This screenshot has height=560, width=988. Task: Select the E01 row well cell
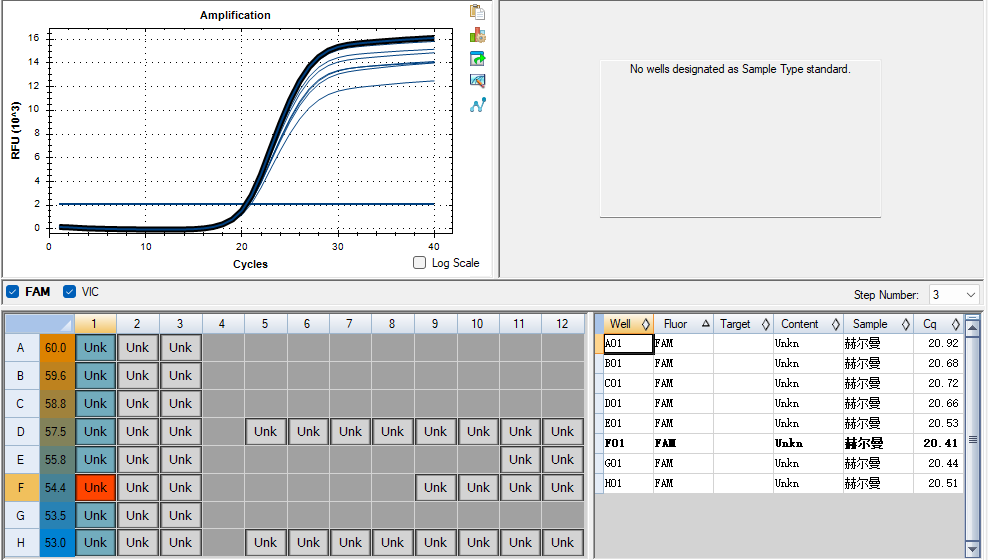click(628, 423)
